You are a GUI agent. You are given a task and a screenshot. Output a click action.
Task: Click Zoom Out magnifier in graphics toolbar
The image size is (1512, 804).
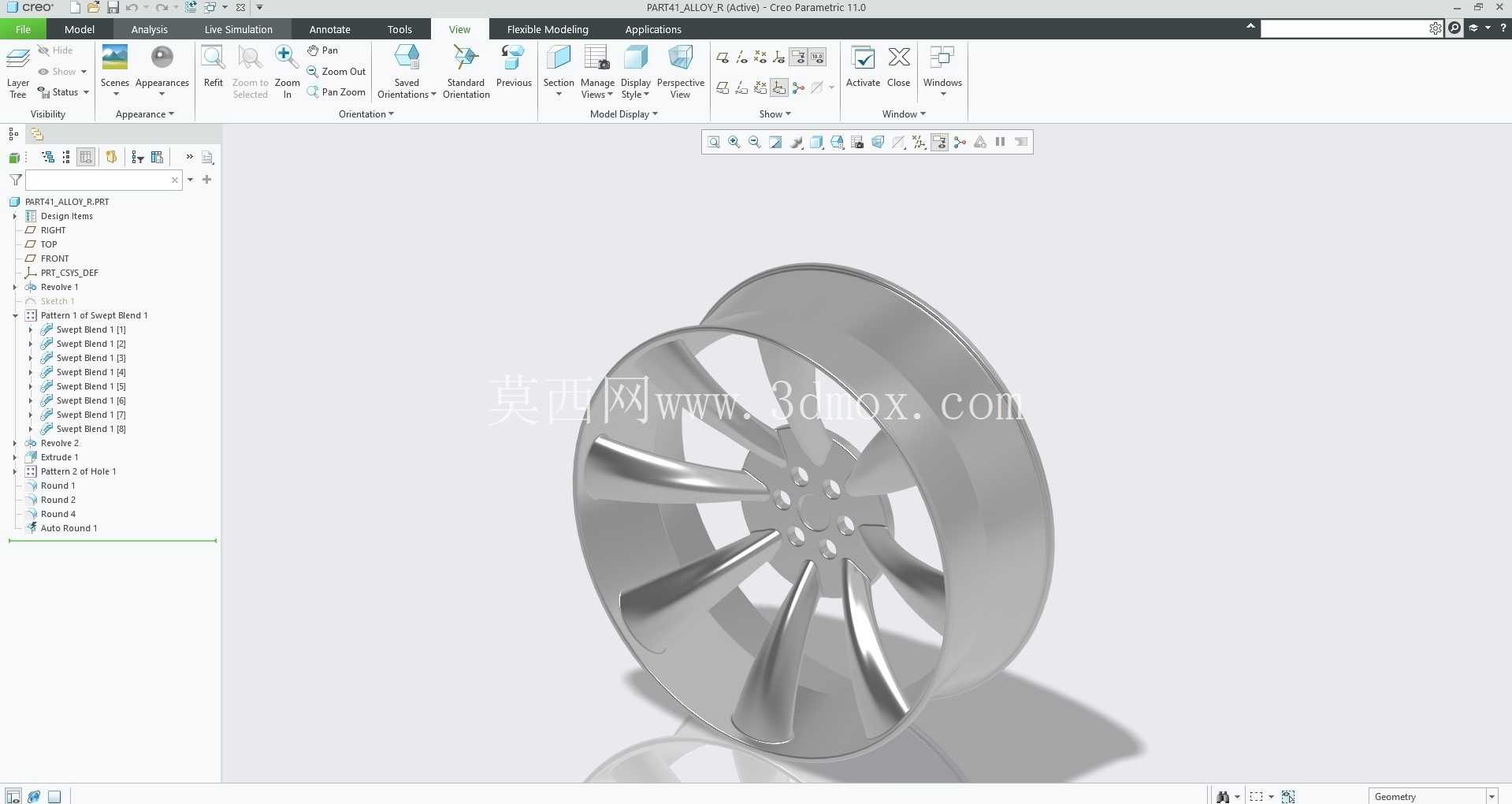click(755, 142)
